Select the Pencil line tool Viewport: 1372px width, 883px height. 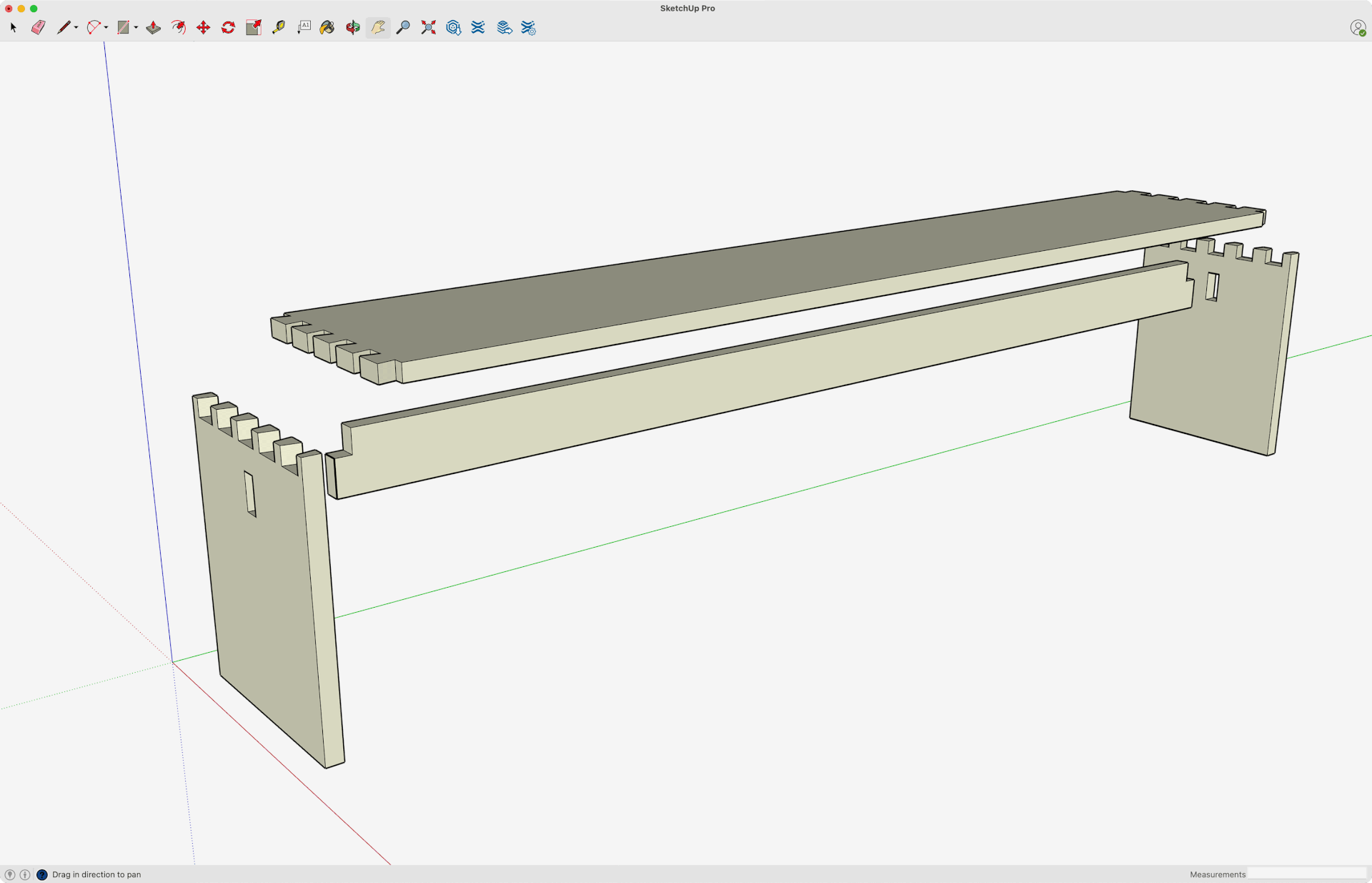click(x=64, y=27)
